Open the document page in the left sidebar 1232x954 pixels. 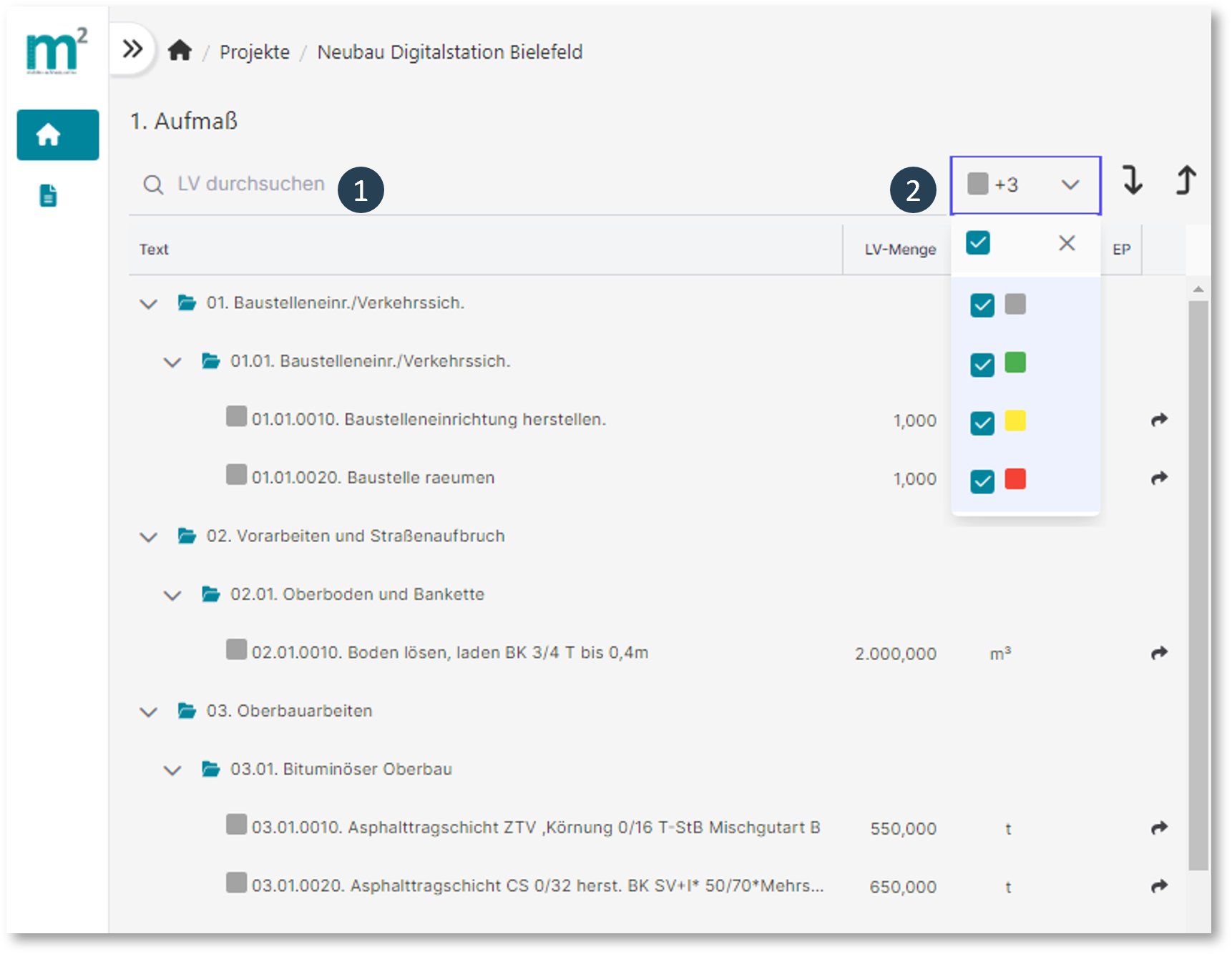(x=48, y=195)
